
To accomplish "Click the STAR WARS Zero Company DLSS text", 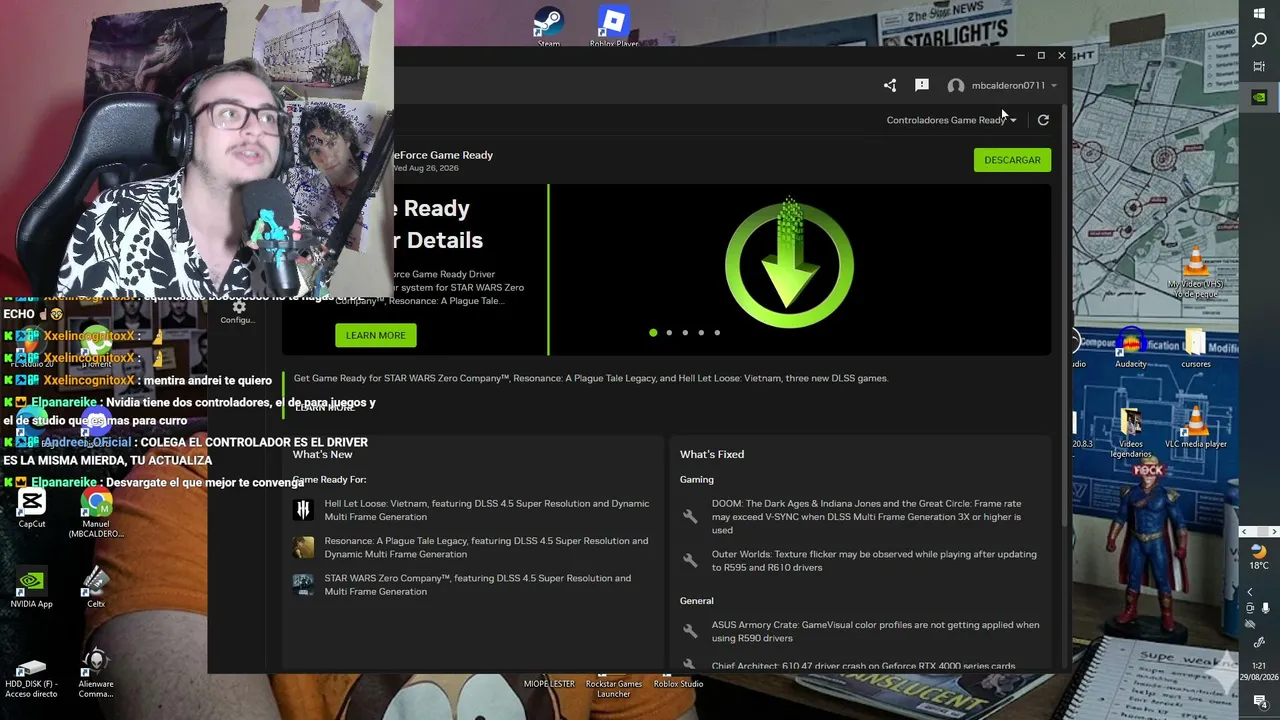I will (478, 584).
